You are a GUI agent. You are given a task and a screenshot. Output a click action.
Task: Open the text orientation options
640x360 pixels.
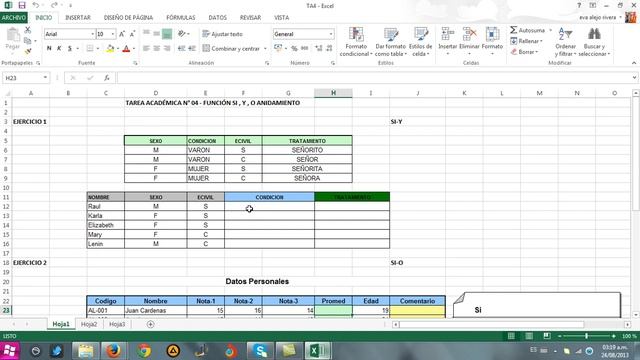point(183,34)
